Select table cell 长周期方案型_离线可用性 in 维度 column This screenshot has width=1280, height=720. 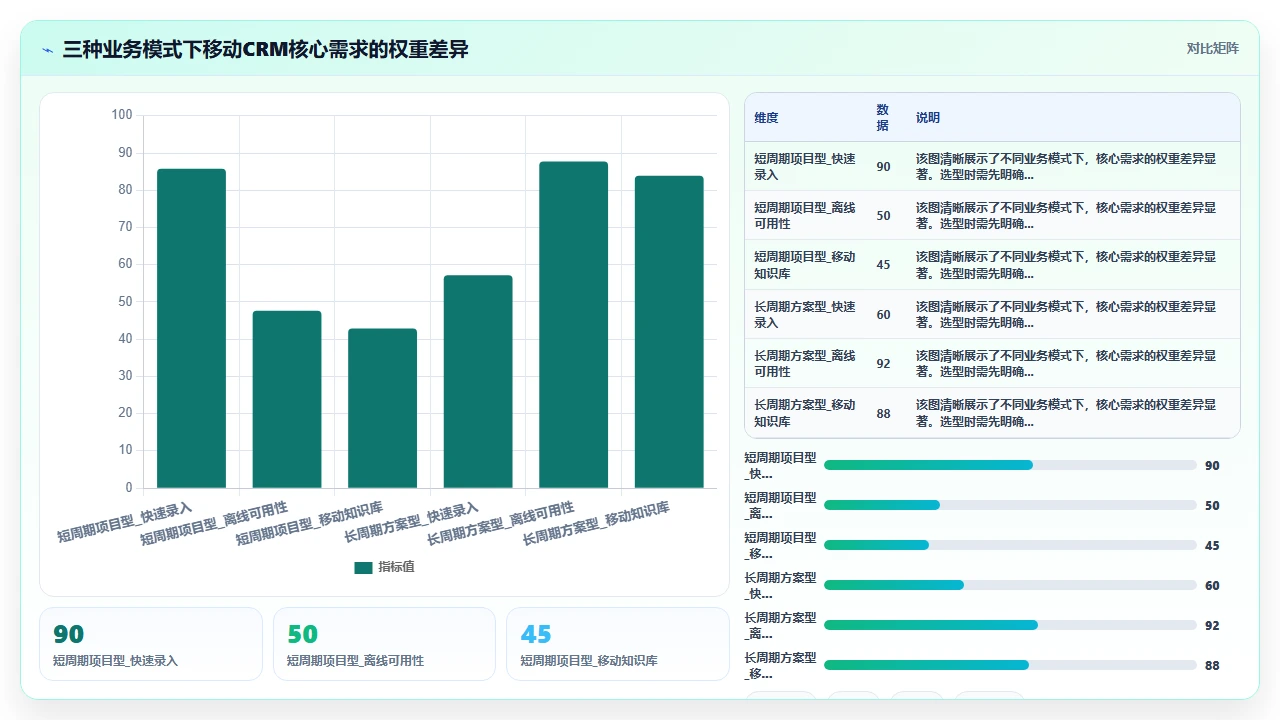point(805,364)
